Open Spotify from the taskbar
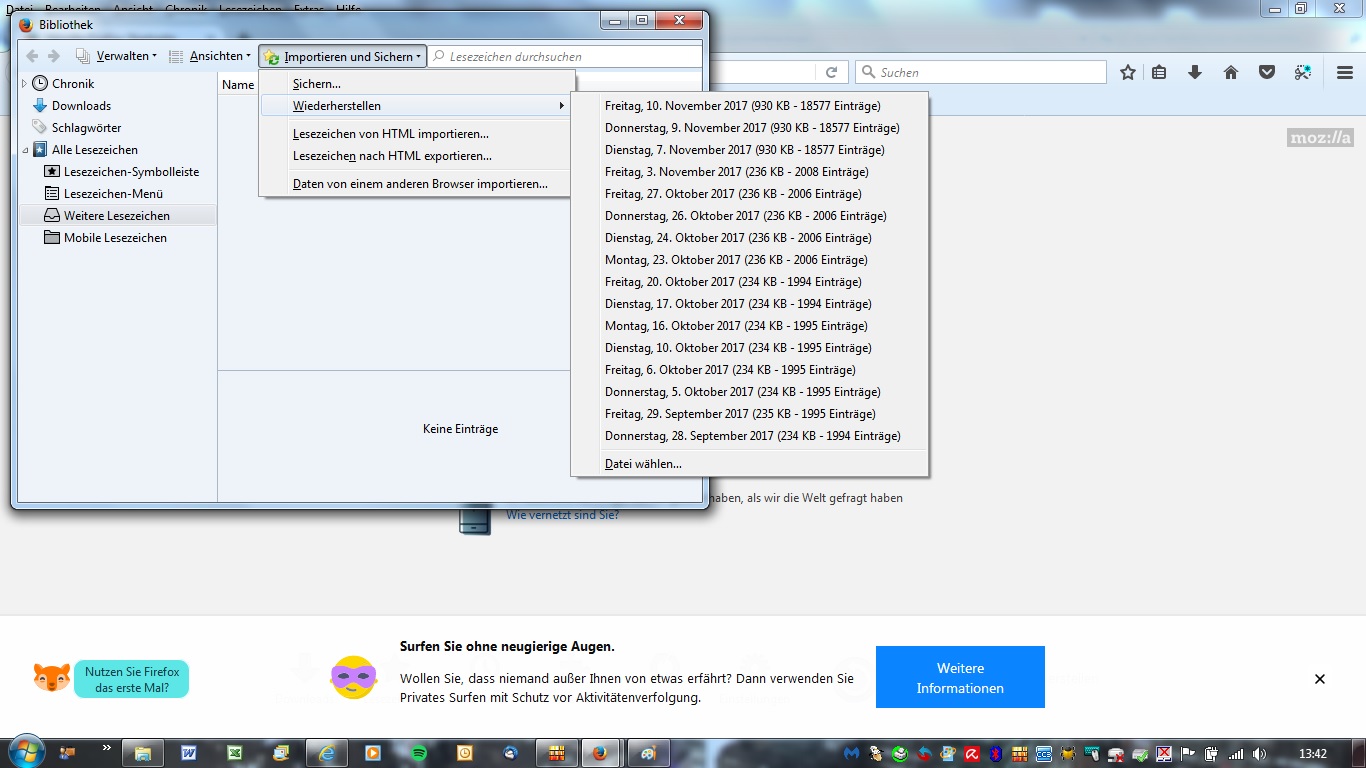The height and width of the screenshot is (768, 1366). pos(419,753)
